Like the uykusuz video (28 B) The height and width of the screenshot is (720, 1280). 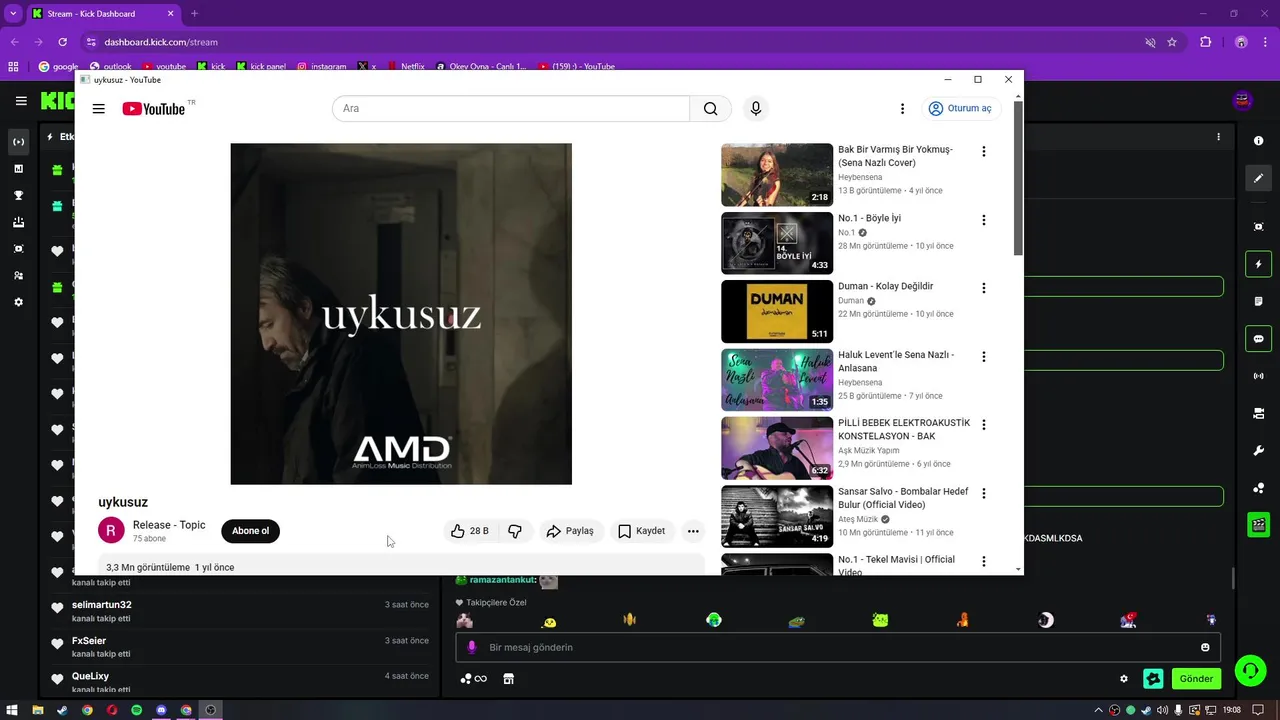coord(470,531)
